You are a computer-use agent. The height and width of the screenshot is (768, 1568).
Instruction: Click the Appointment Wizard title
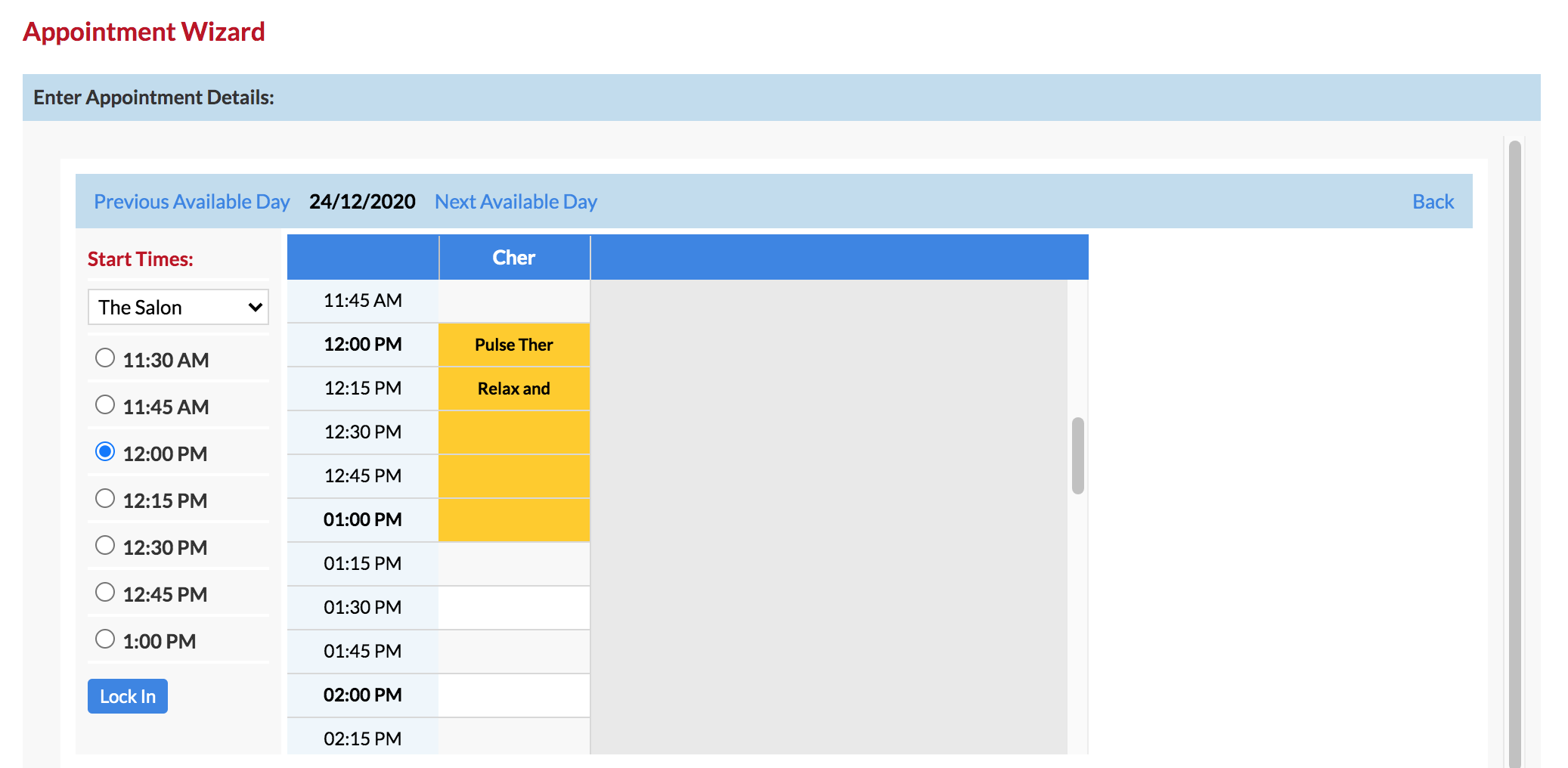coord(144,32)
